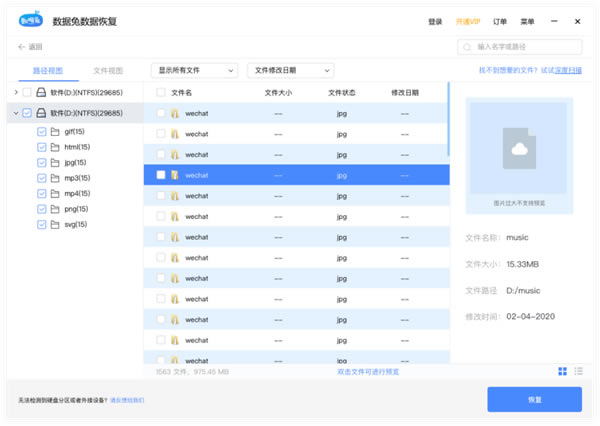Uncheck the mp3(15) folder checkbox
The image size is (600, 426).
click(x=42, y=178)
